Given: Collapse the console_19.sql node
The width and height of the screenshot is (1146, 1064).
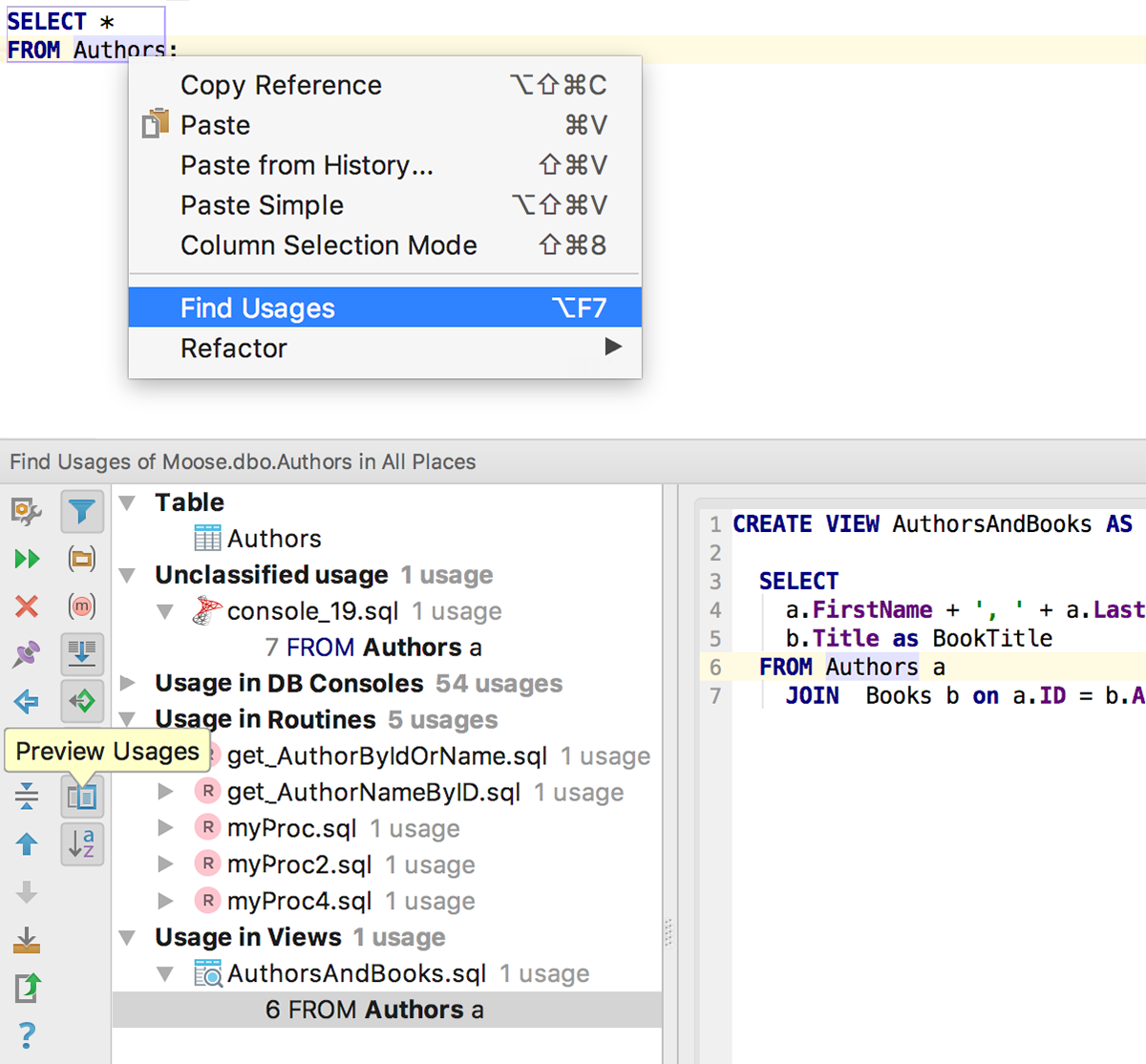Looking at the screenshot, I should pyautogui.click(x=165, y=611).
